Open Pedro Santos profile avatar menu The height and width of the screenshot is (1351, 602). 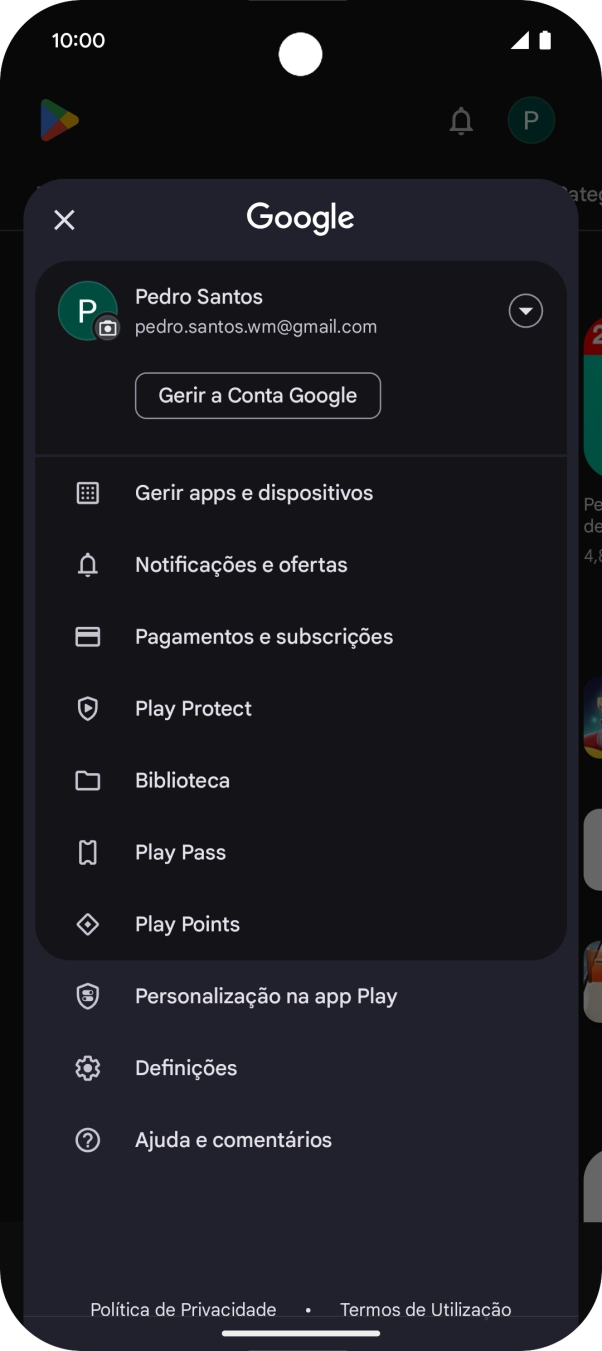pos(88,311)
